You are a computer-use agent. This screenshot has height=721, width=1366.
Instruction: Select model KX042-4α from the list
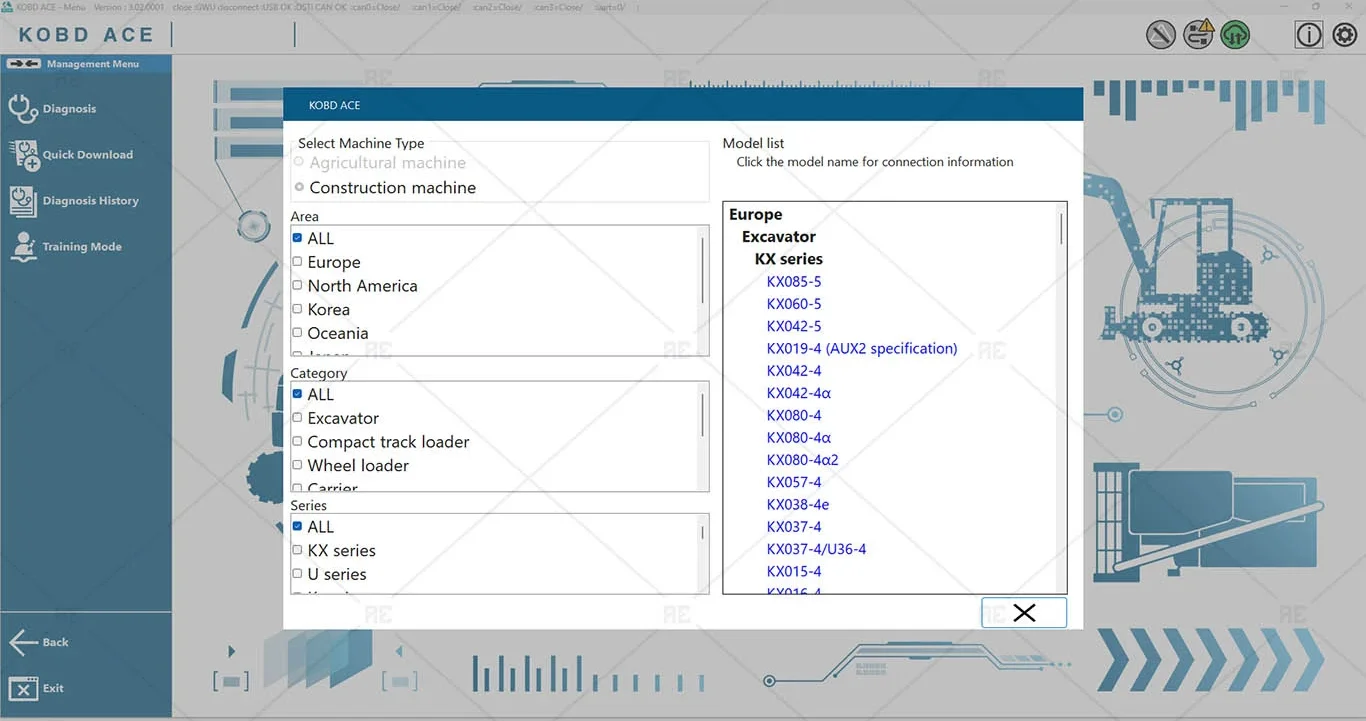tap(799, 393)
